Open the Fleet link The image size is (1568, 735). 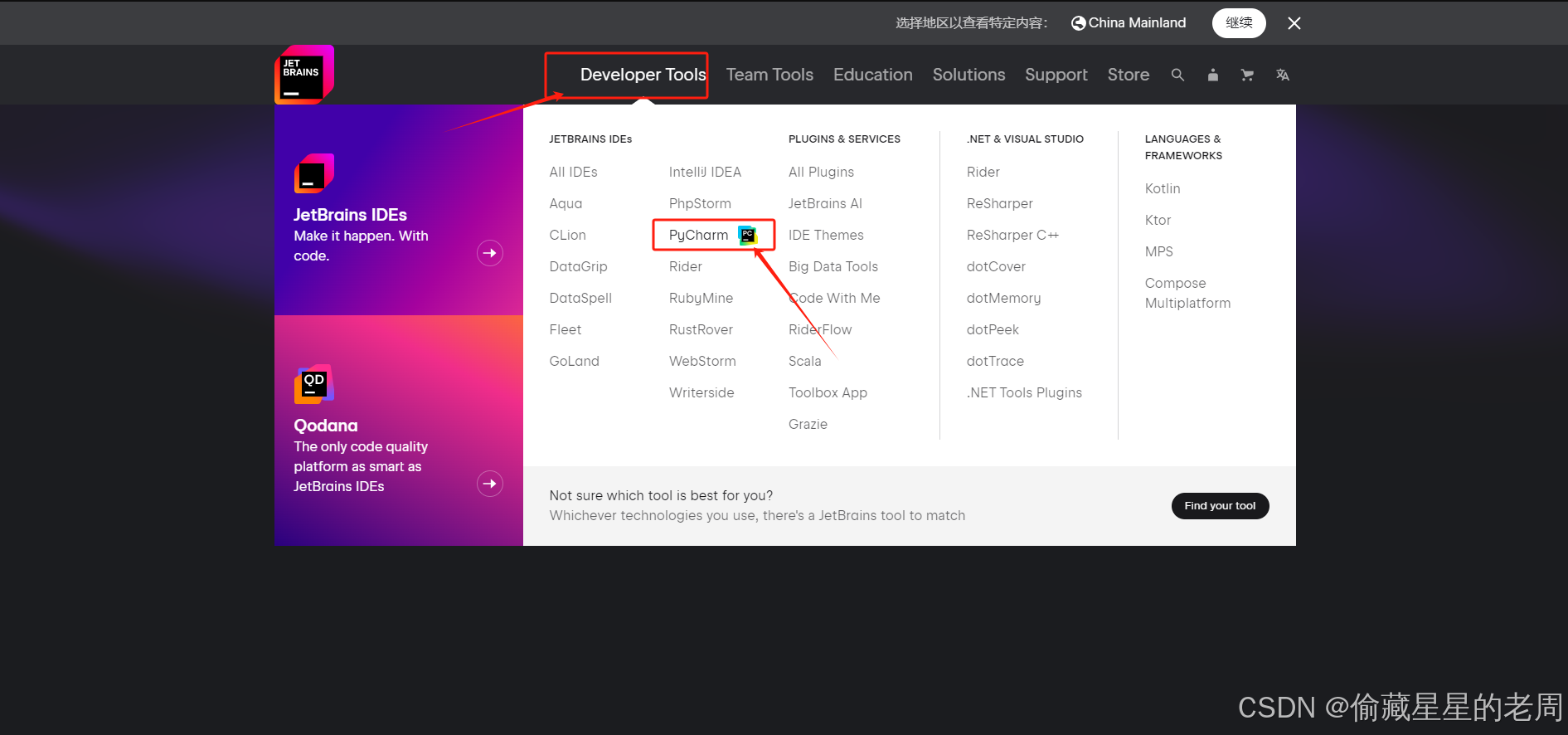(x=566, y=329)
